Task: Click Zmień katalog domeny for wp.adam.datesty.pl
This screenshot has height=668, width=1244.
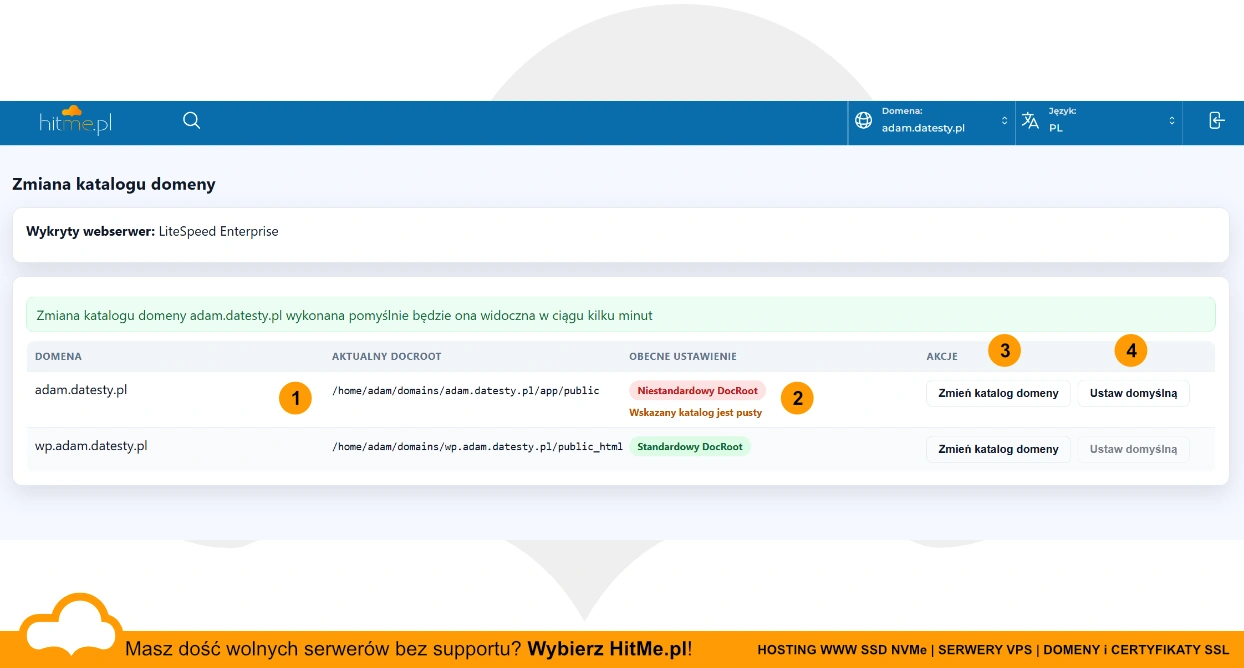Action: (998, 449)
